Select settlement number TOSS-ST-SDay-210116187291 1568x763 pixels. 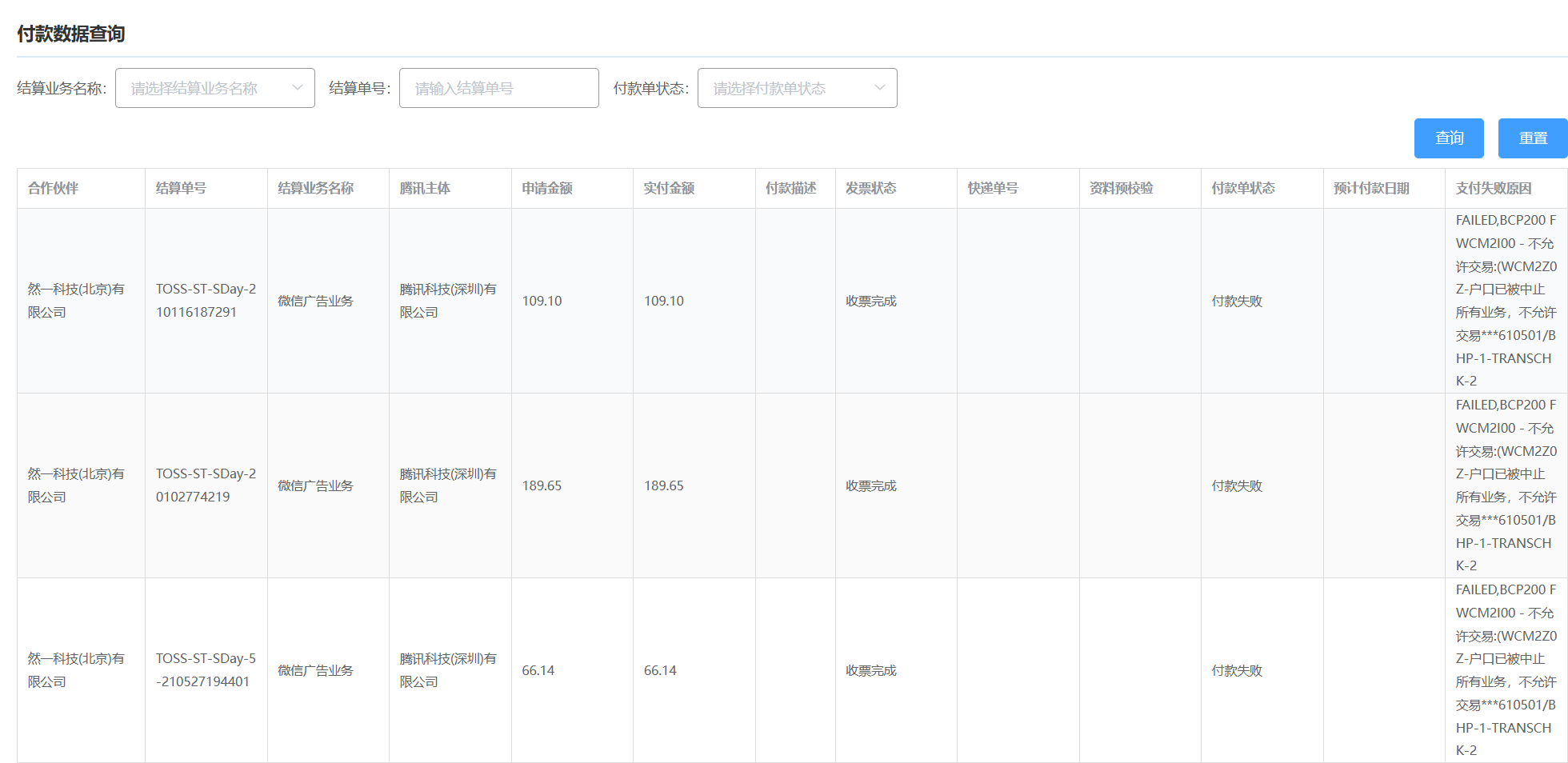click(206, 301)
